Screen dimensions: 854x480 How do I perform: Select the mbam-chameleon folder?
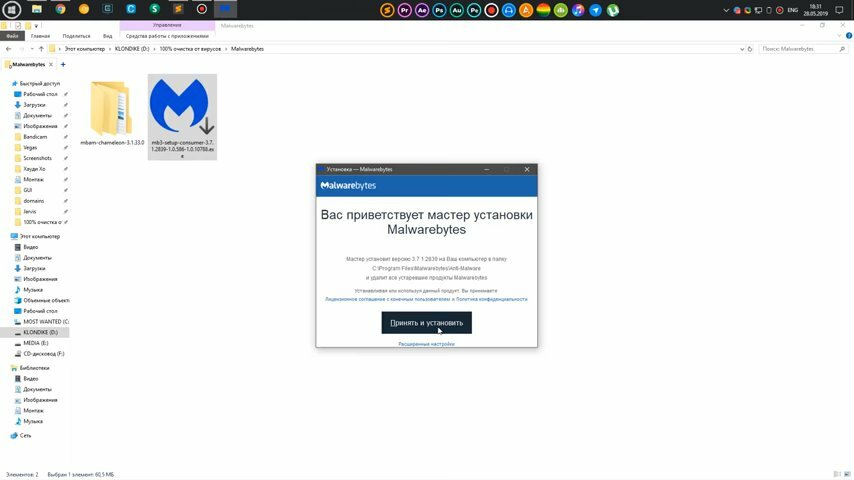[x=112, y=113]
